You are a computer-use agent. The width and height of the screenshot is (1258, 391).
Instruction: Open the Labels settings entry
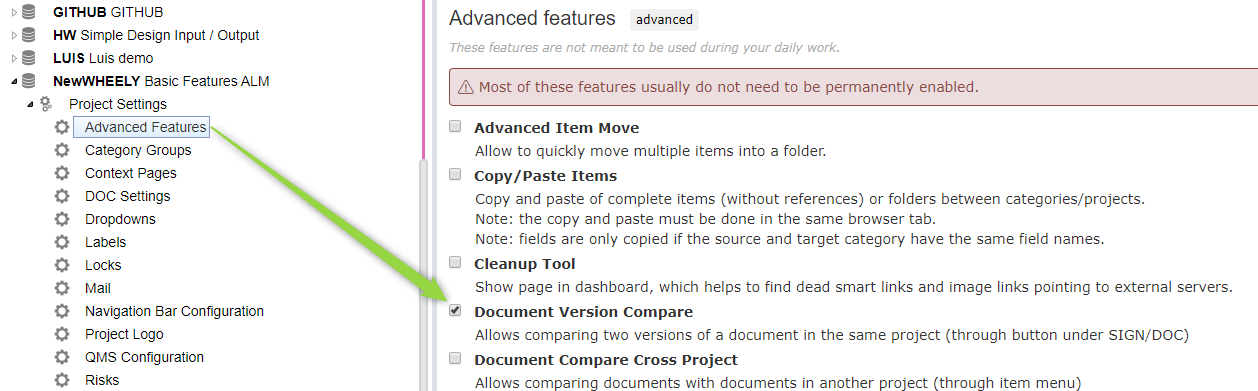tap(105, 242)
